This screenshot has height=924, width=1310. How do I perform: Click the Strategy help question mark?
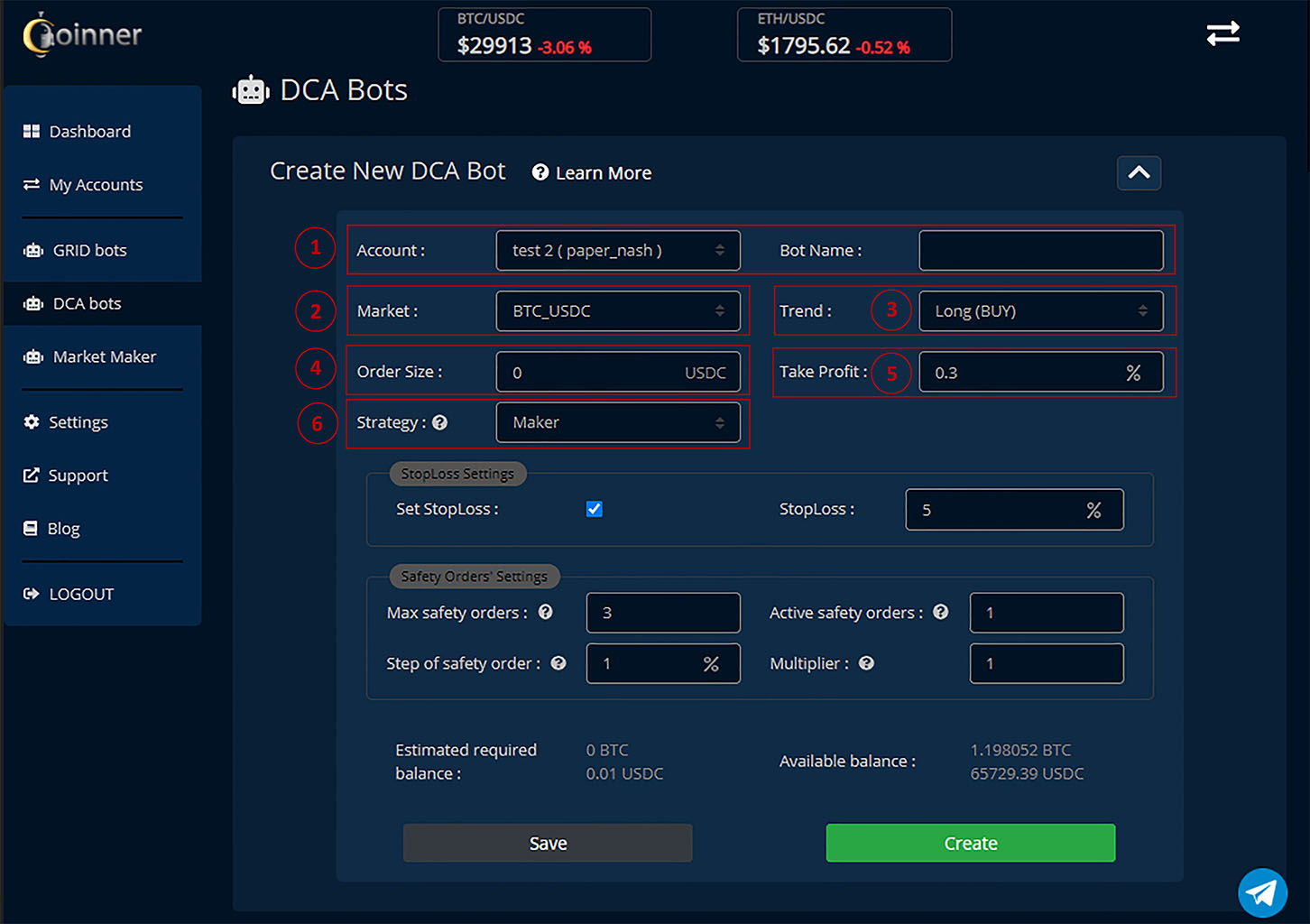pos(439,422)
